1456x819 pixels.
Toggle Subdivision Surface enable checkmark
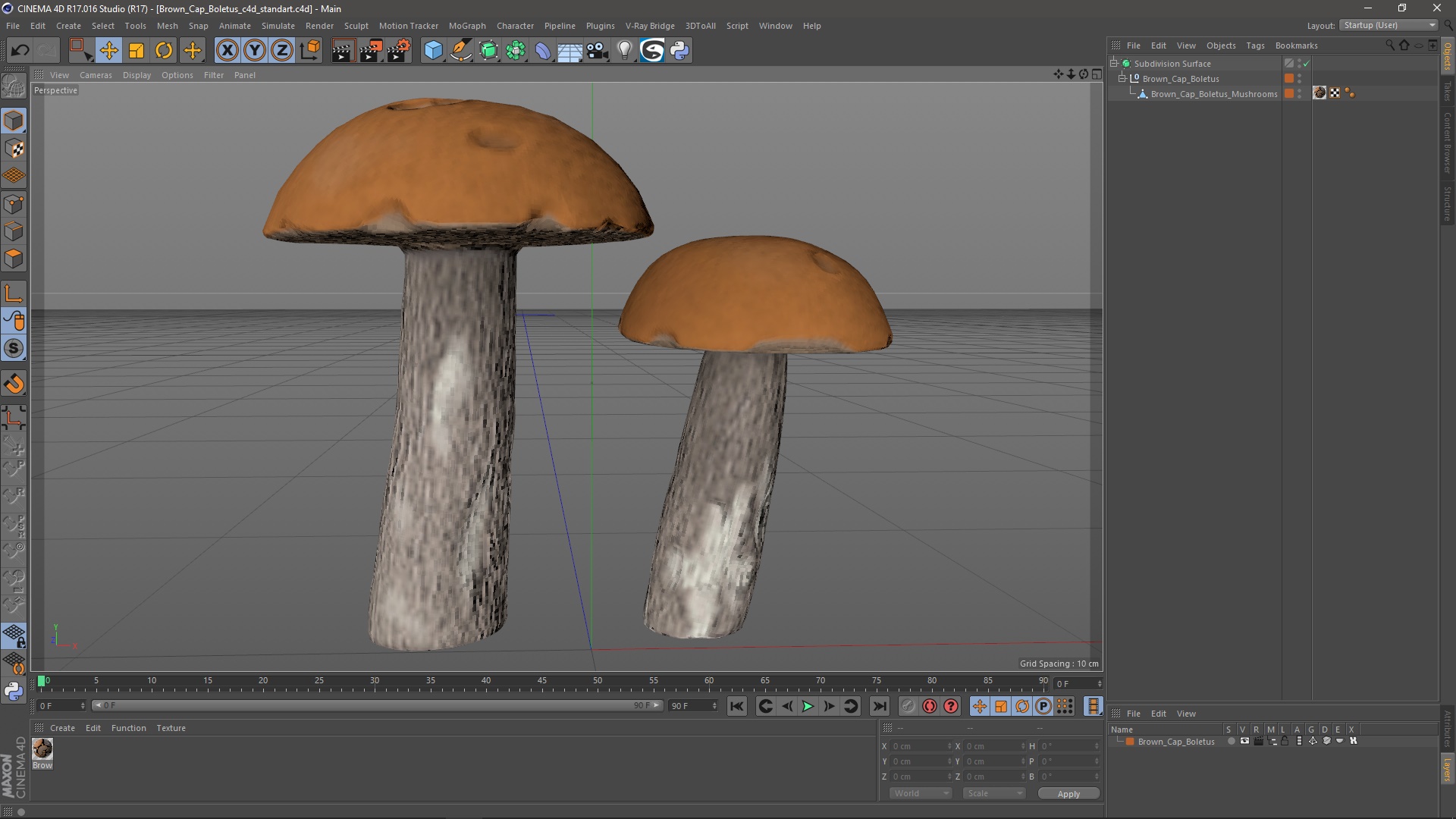pos(1306,64)
